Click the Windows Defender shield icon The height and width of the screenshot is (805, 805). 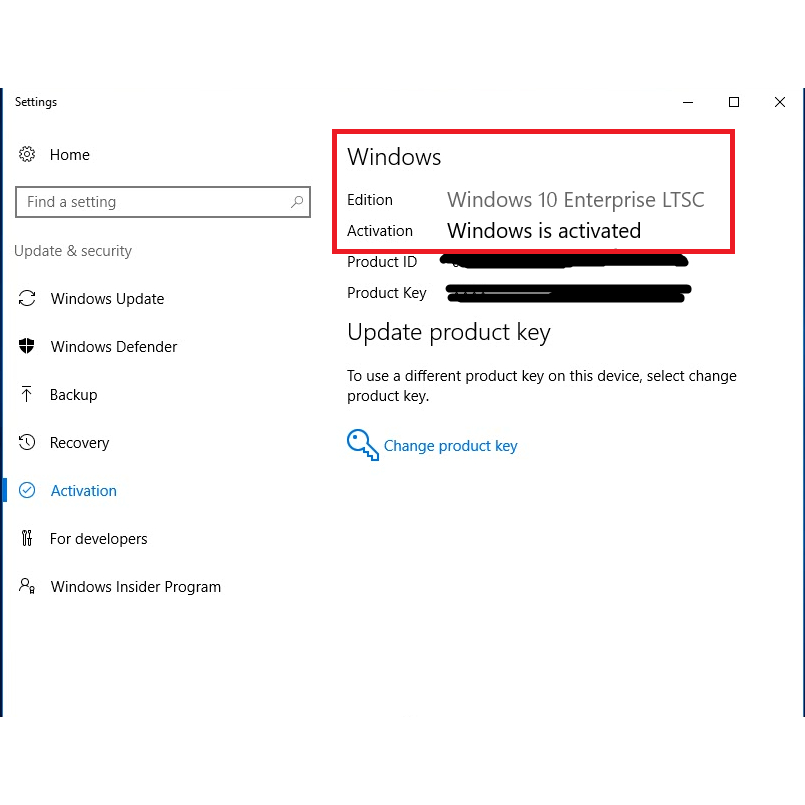click(27, 346)
